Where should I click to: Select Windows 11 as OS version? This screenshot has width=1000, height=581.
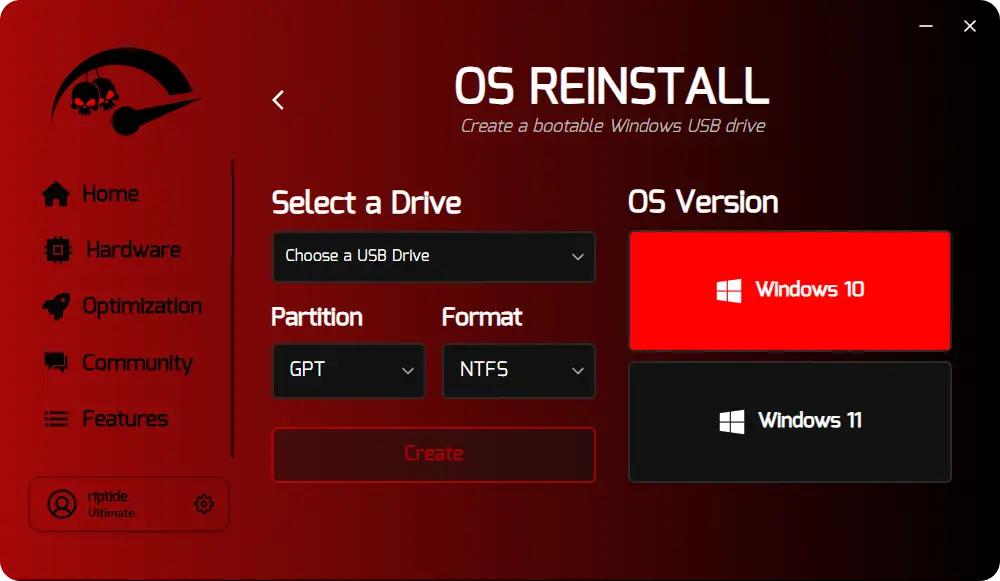click(x=789, y=421)
